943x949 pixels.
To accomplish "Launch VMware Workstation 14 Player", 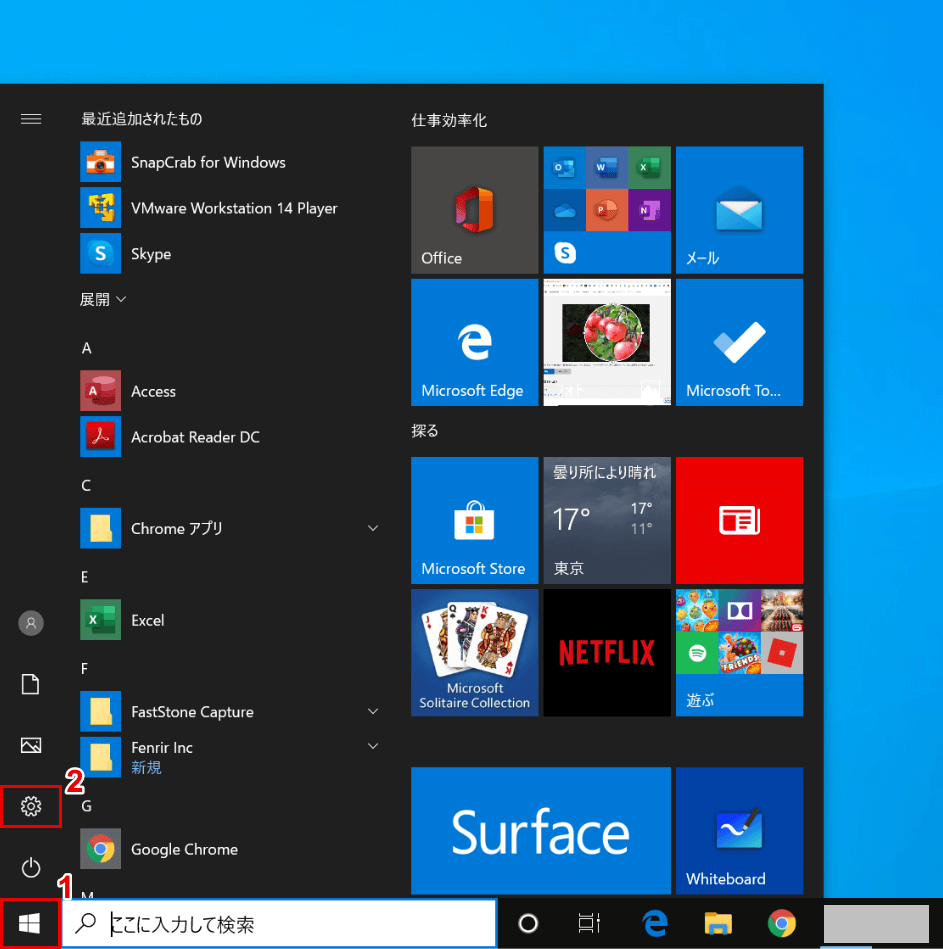I will click(x=230, y=208).
